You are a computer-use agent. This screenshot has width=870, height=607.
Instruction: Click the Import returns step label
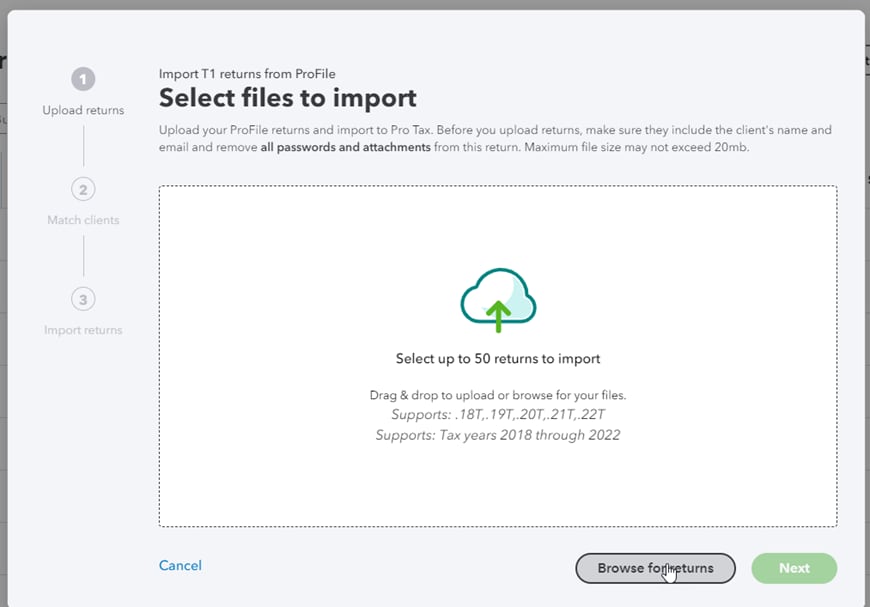click(x=83, y=330)
